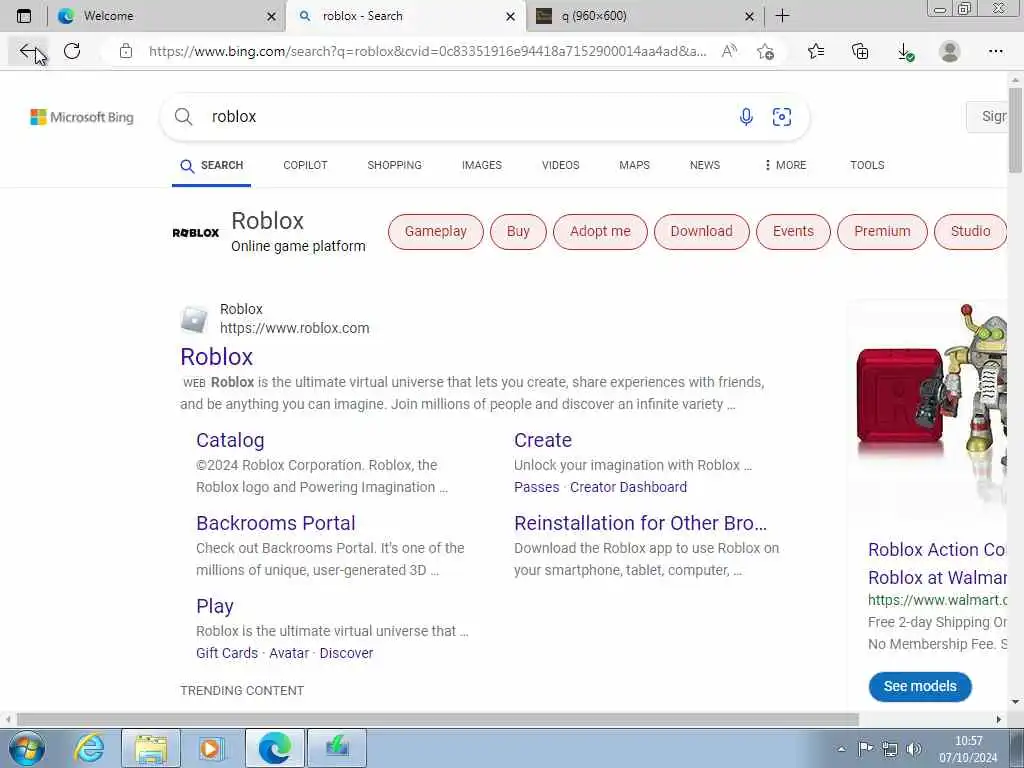Click the Events chip
This screenshot has width=1024, height=768.
pos(793,232)
